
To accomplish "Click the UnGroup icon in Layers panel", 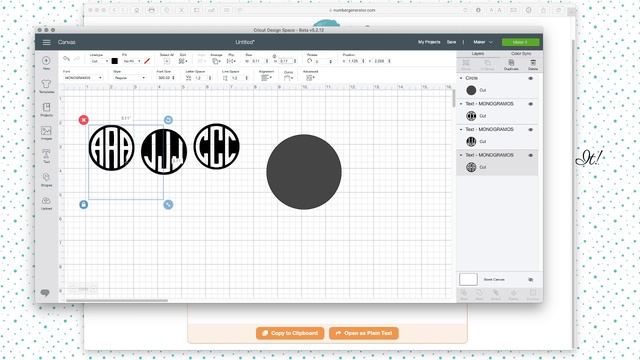I will pyautogui.click(x=488, y=62).
